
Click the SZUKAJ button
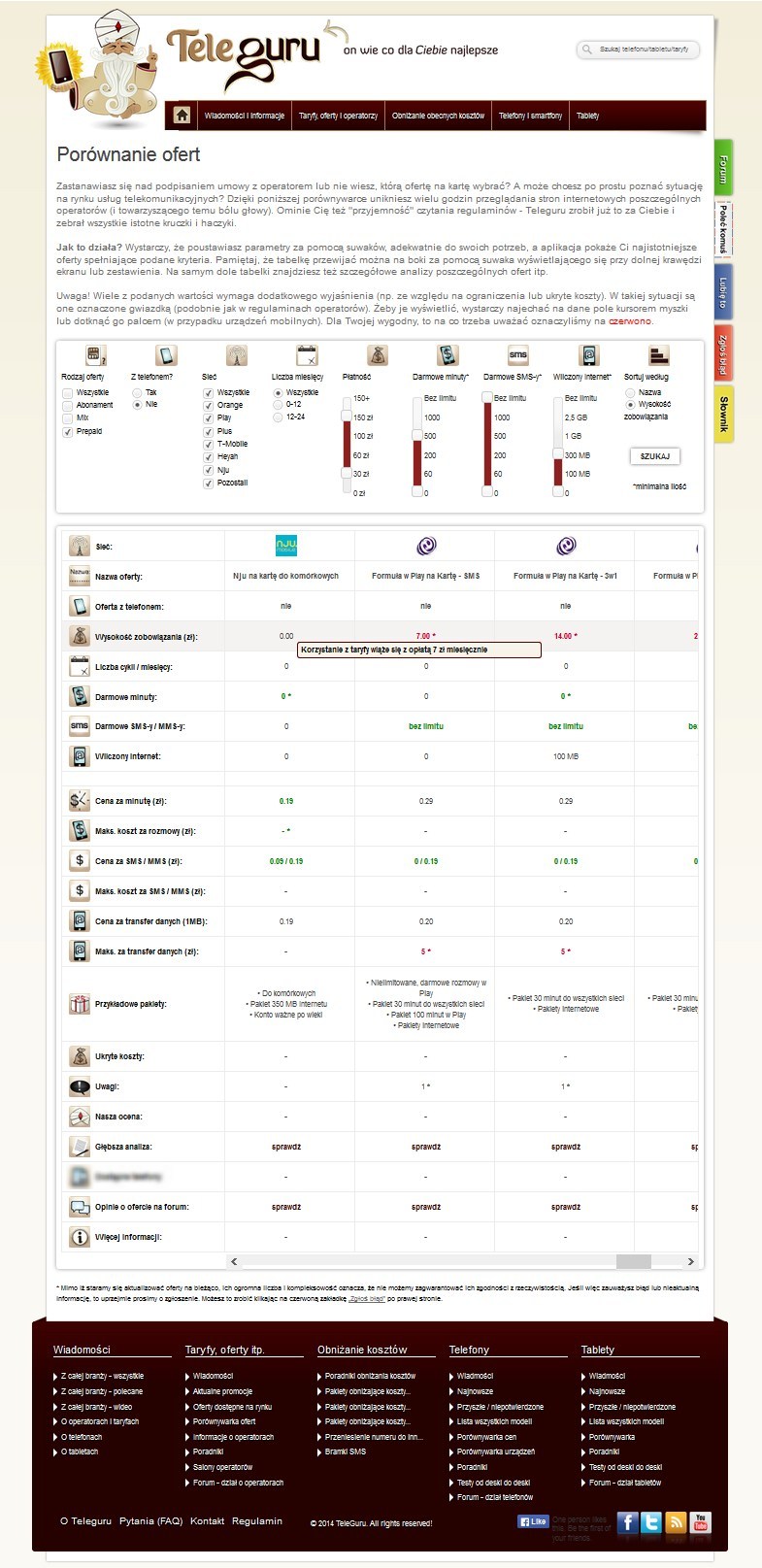click(655, 455)
